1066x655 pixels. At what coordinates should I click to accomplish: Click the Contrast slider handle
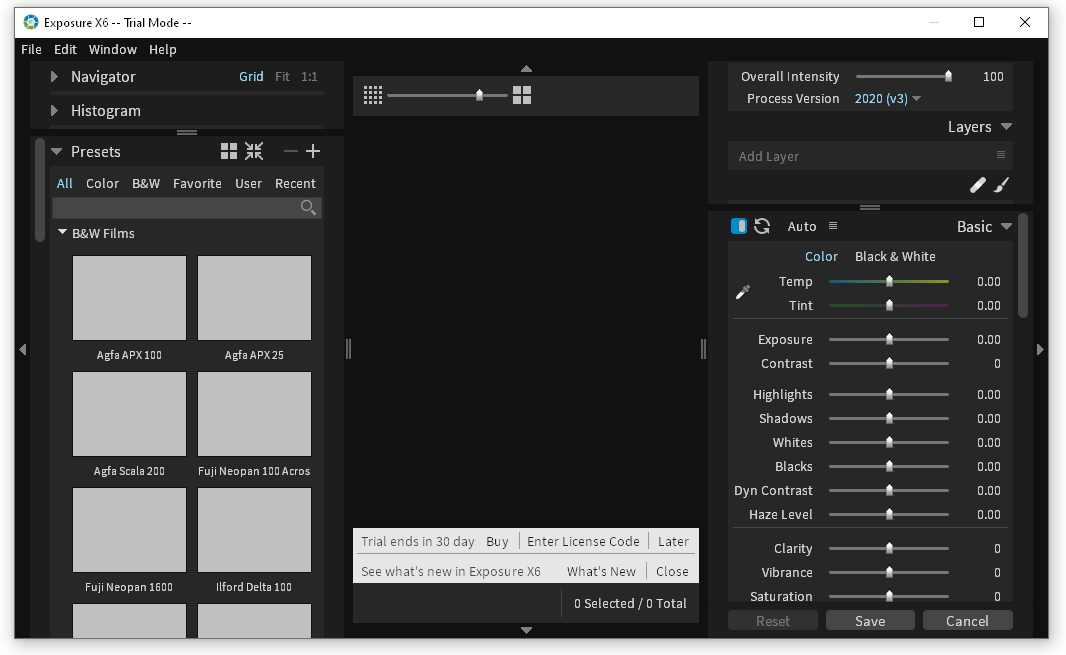pyautogui.click(x=889, y=363)
